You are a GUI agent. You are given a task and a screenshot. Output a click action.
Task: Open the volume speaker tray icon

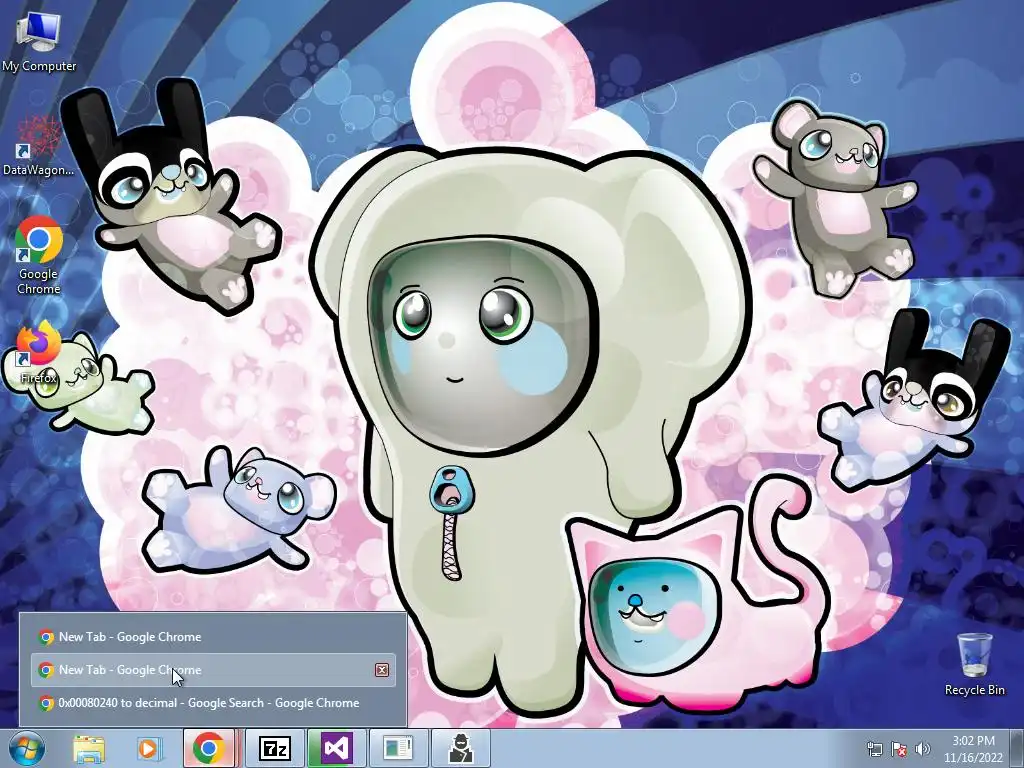click(x=922, y=749)
